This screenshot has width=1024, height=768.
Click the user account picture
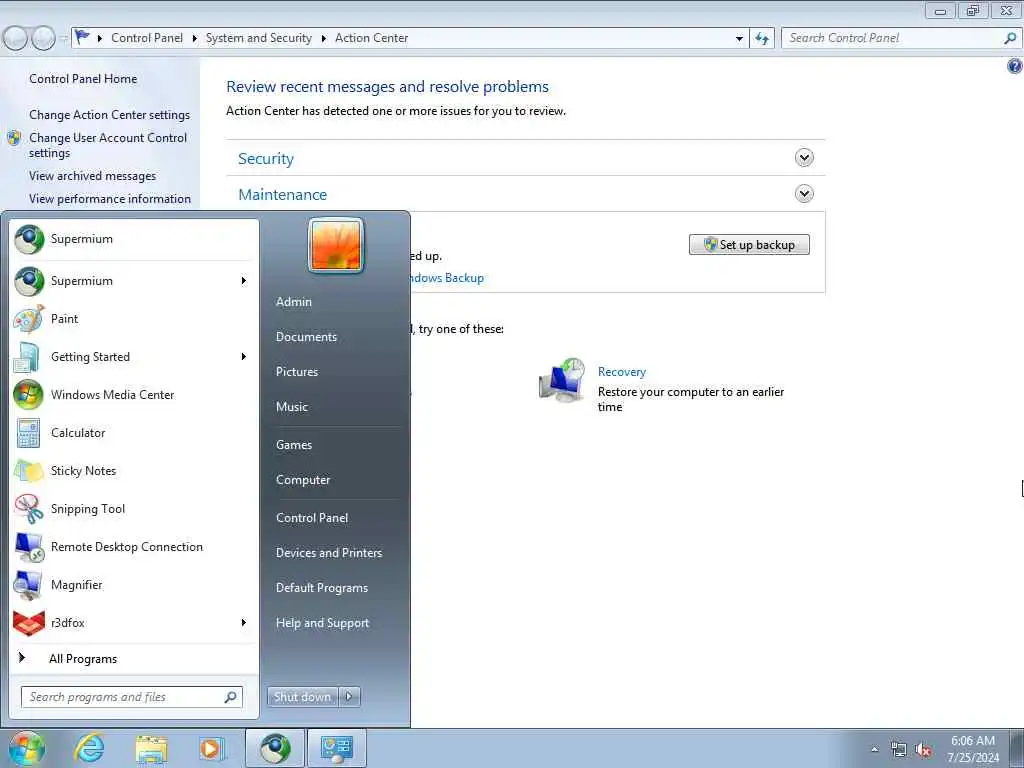(x=336, y=246)
